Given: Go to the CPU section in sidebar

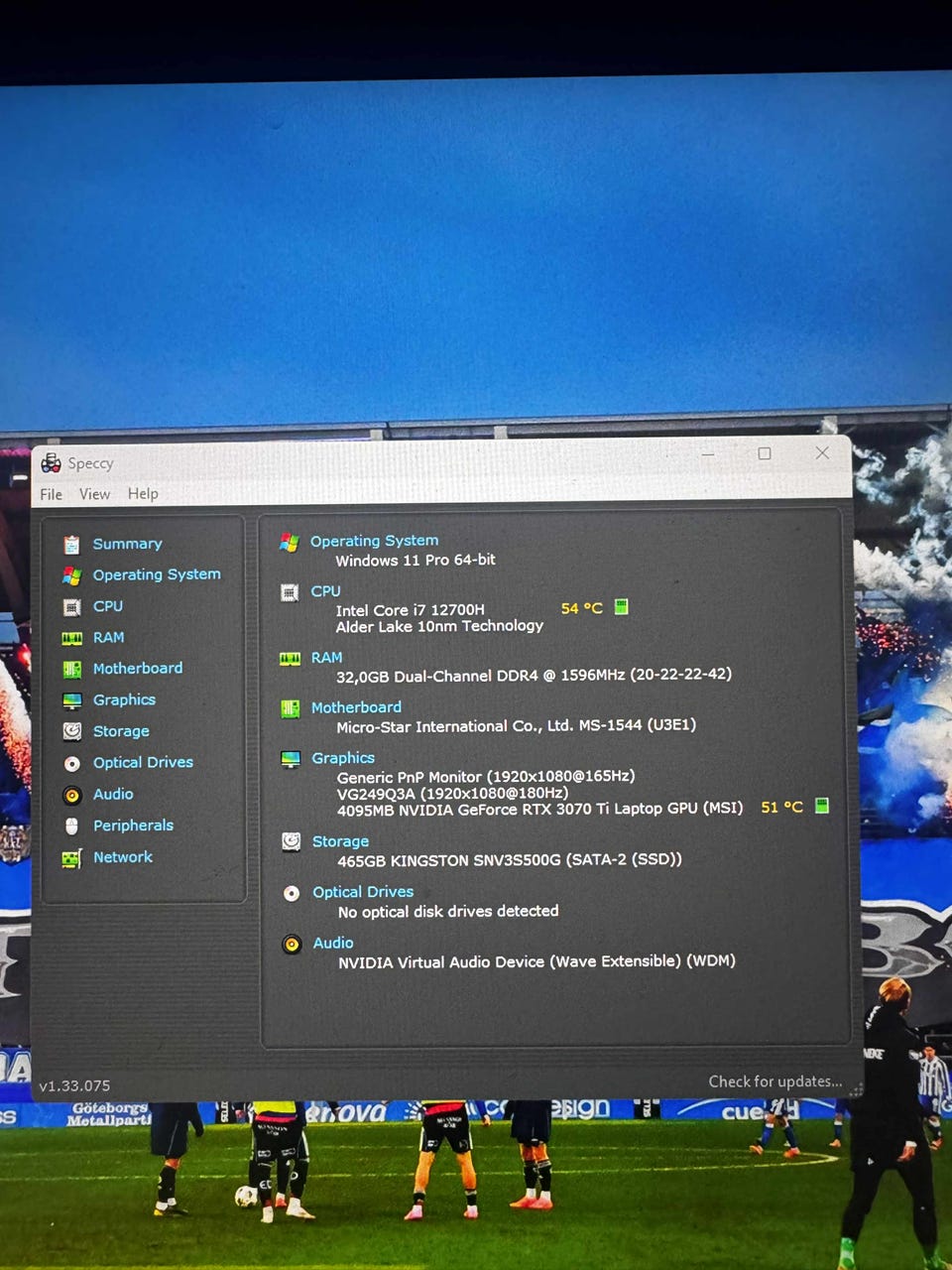Looking at the screenshot, I should point(108,606).
